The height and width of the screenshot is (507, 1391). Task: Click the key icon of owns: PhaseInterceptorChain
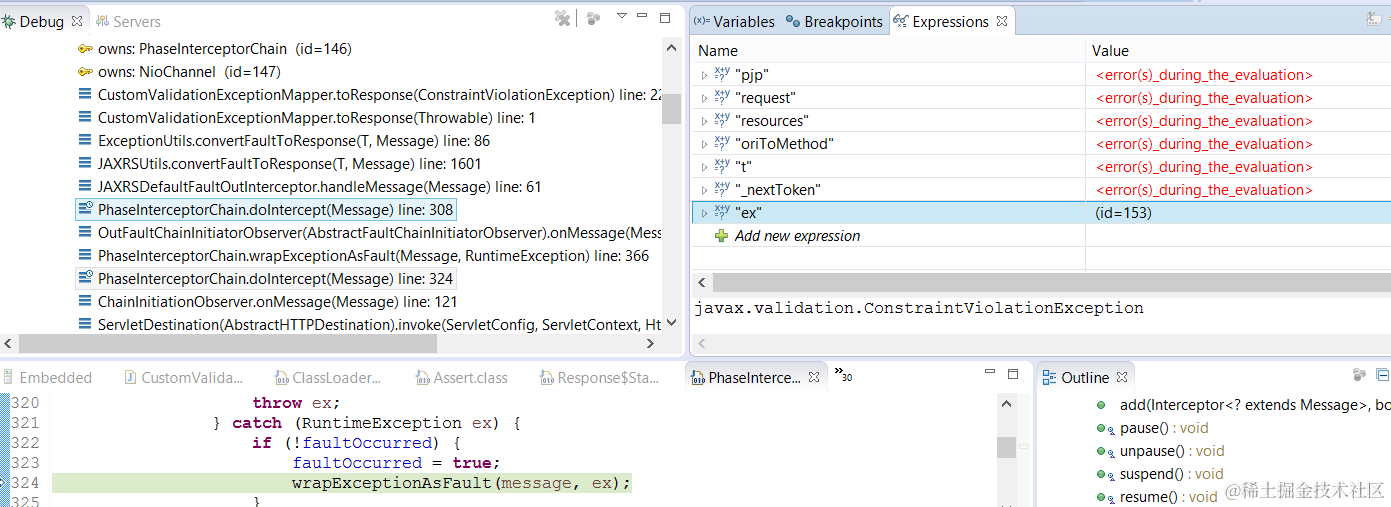[x=85, y=48]
